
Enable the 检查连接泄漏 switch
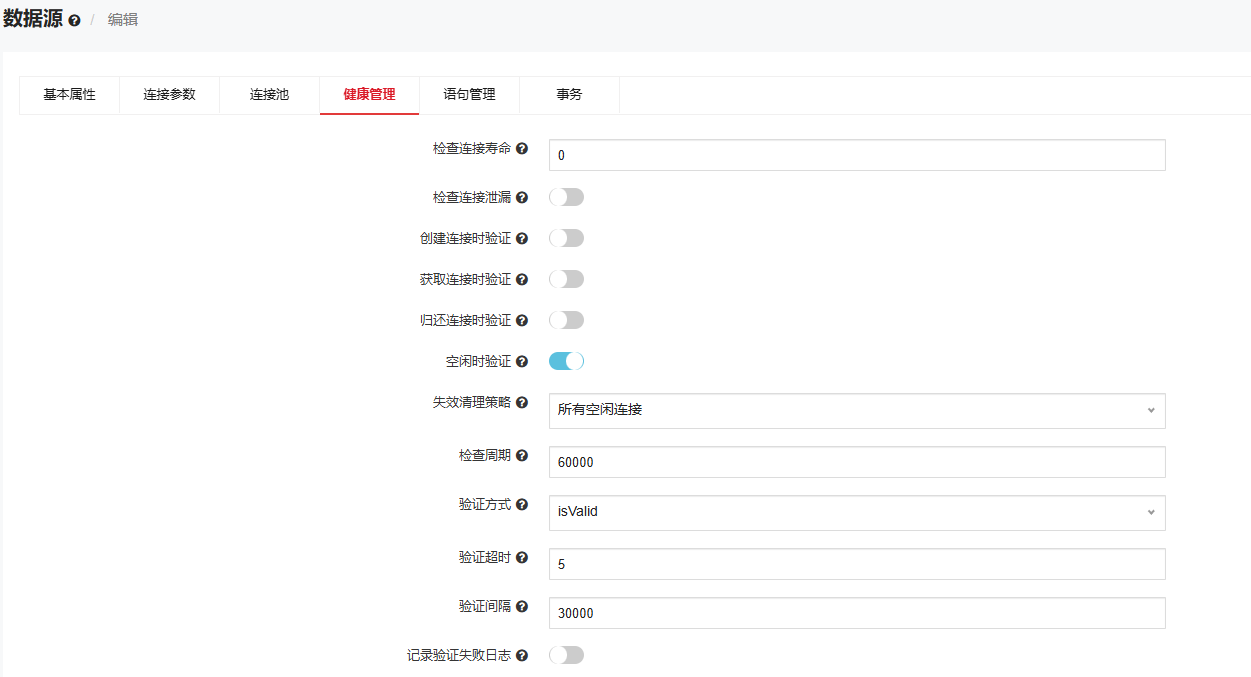click(566, 197)
